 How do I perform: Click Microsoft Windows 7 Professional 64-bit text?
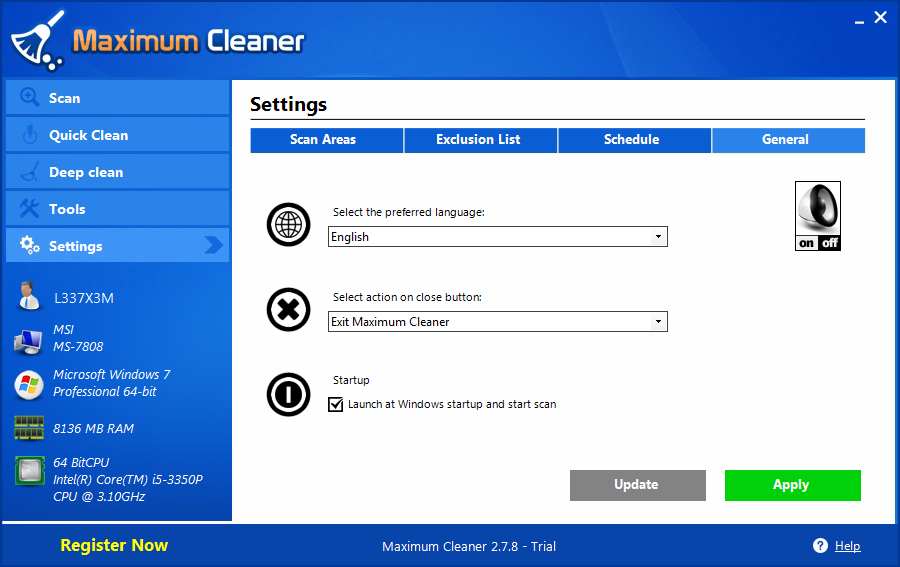click(x=112, y=383)
